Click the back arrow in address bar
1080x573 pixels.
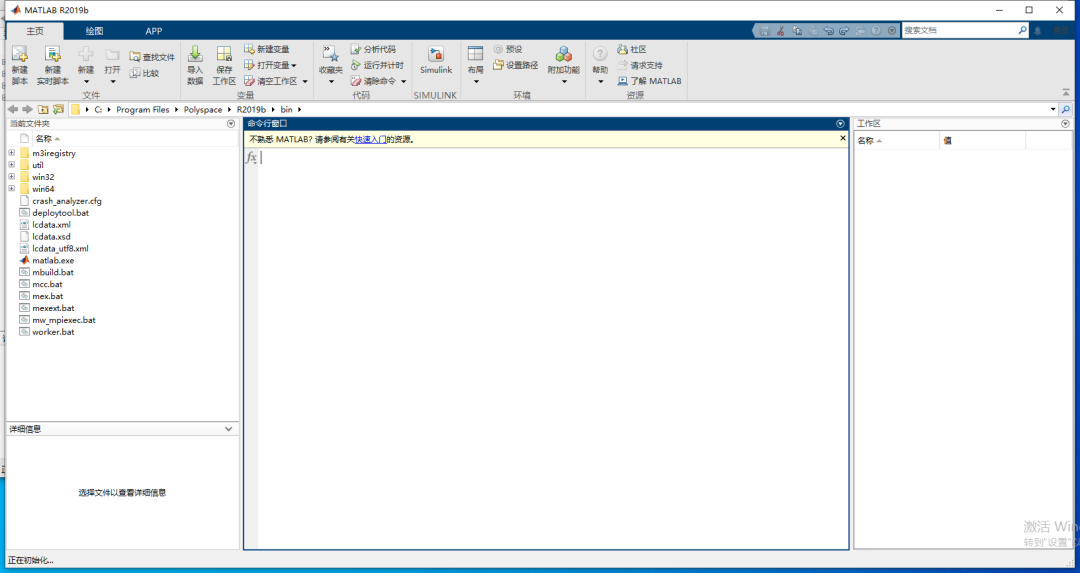pos(12,110)
